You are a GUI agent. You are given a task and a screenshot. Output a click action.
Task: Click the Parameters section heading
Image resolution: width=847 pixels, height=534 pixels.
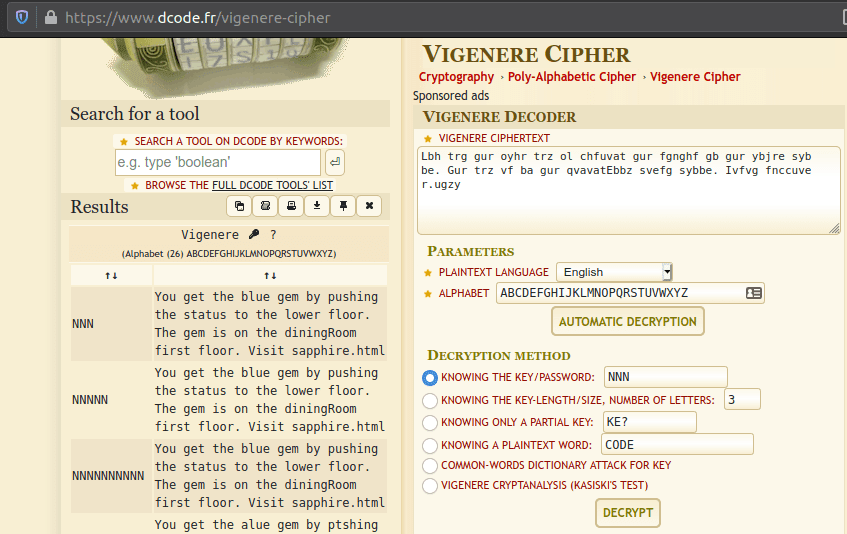click(x=470, y=252)
